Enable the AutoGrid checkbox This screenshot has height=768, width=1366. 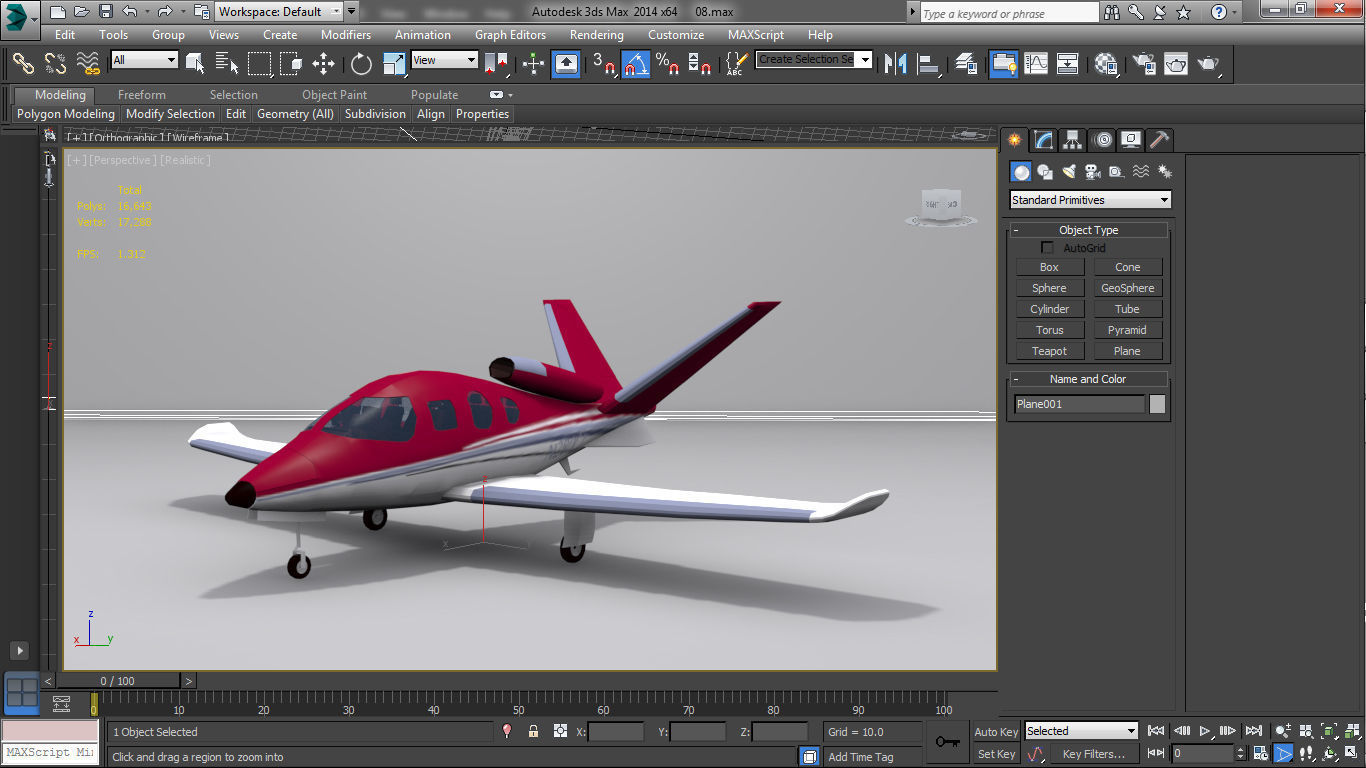pos(1047,248)
